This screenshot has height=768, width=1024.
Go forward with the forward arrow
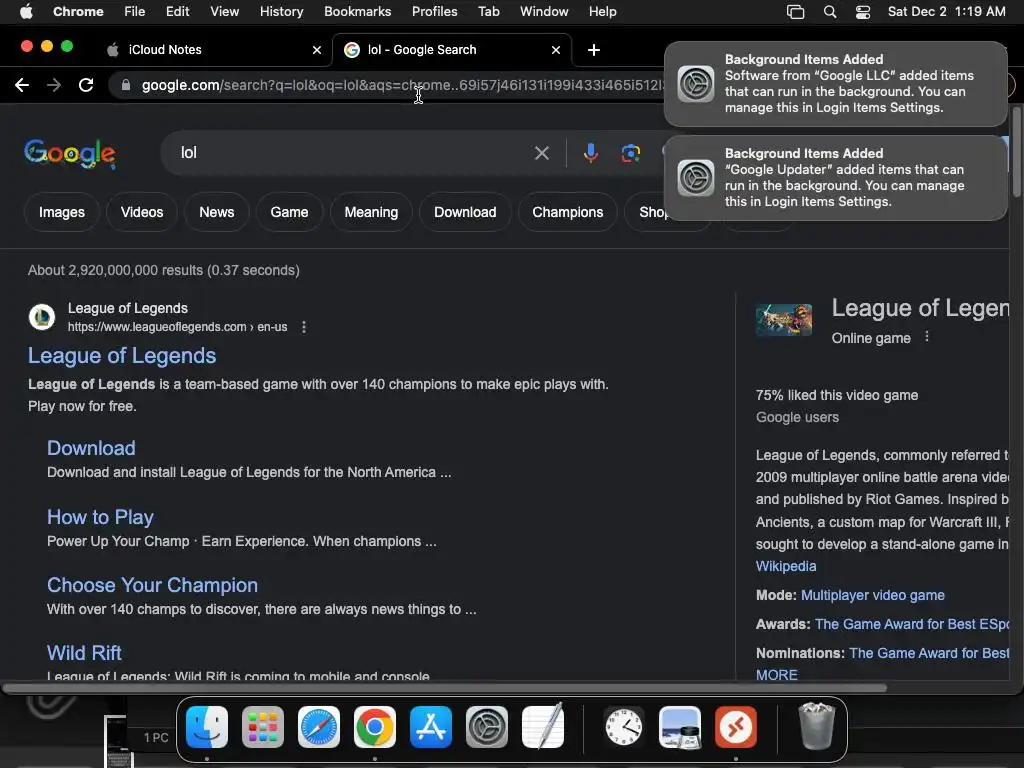[54, 85]
